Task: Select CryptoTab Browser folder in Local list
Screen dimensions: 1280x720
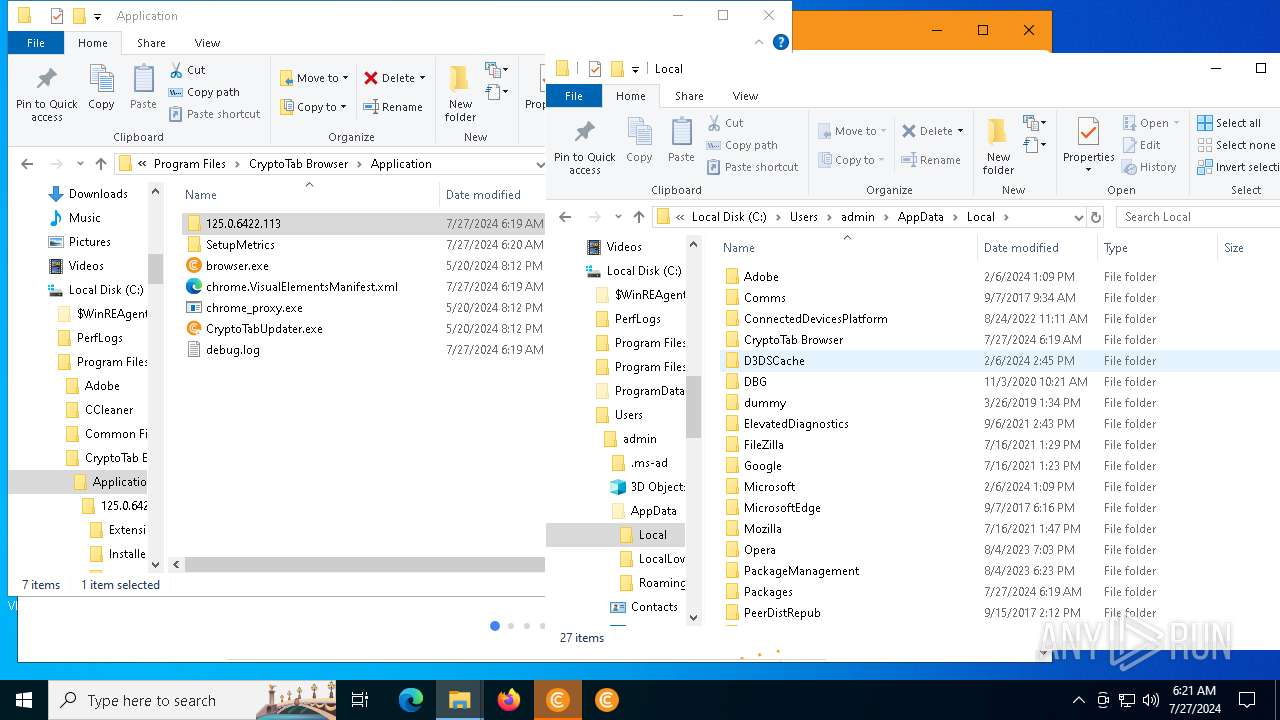Action: [793, 340]
